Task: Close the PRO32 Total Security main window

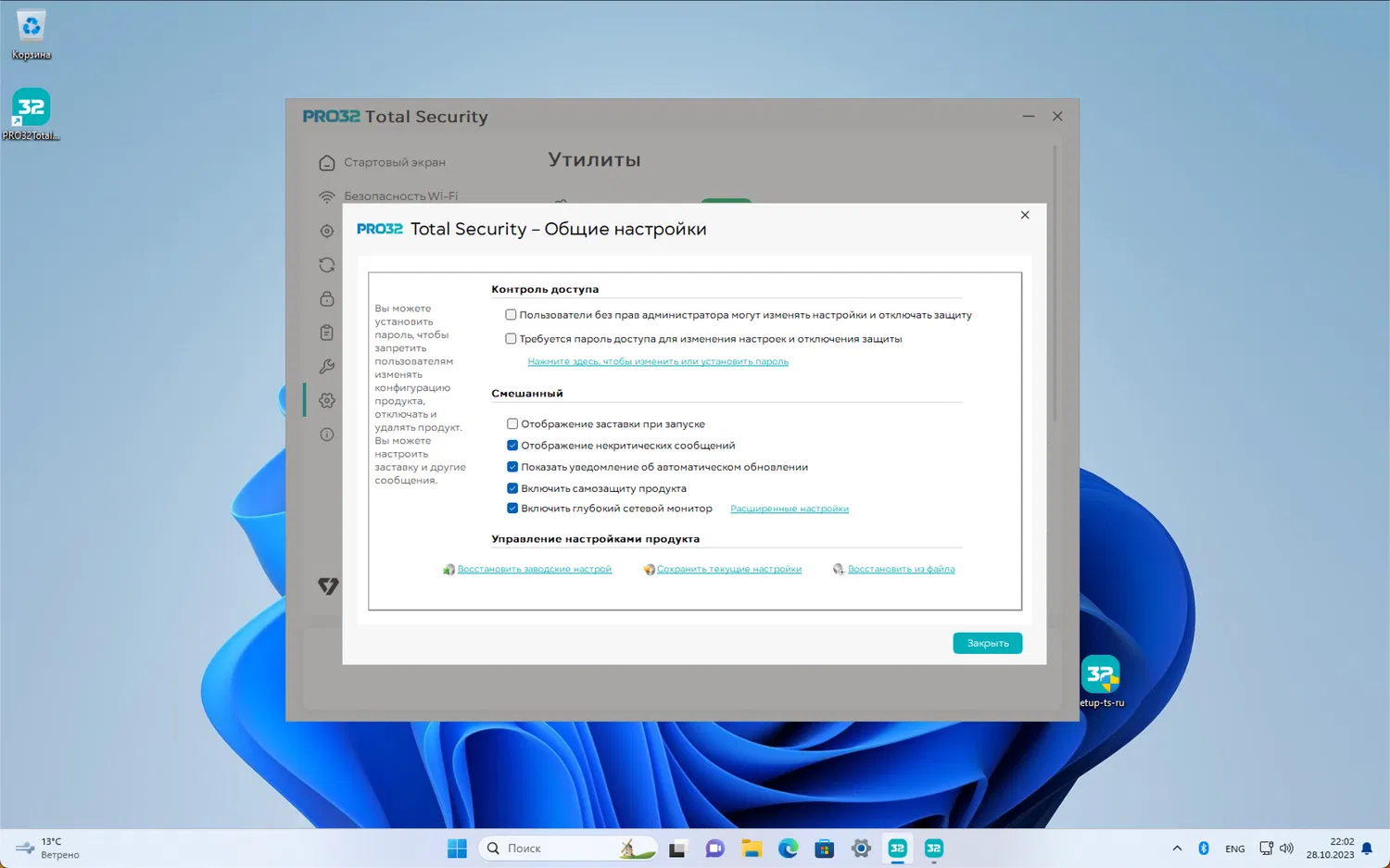Action: 1057,117
